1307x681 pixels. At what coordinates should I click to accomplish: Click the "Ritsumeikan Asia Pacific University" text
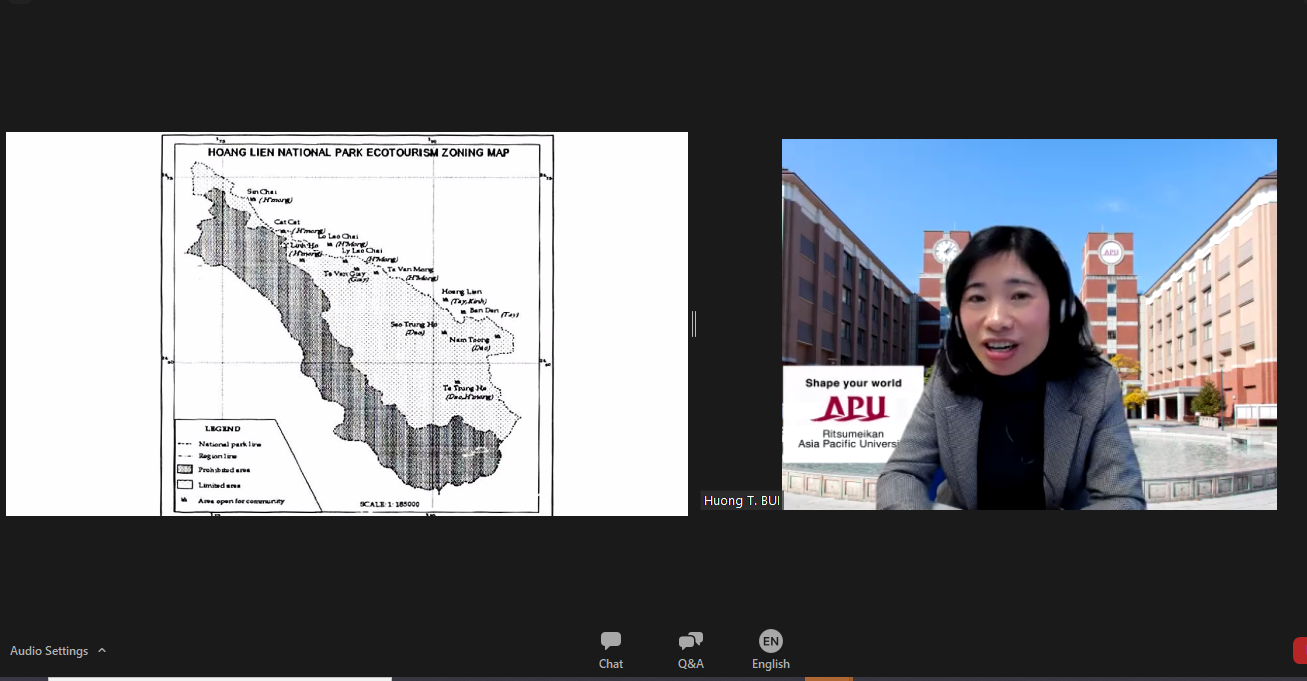849,438
